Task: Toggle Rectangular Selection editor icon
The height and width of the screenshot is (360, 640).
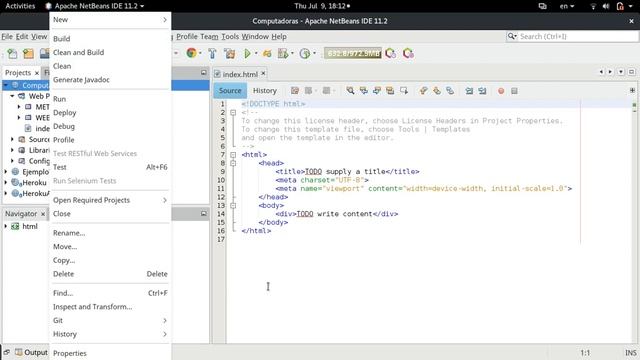Action: (x=404, y=91)
